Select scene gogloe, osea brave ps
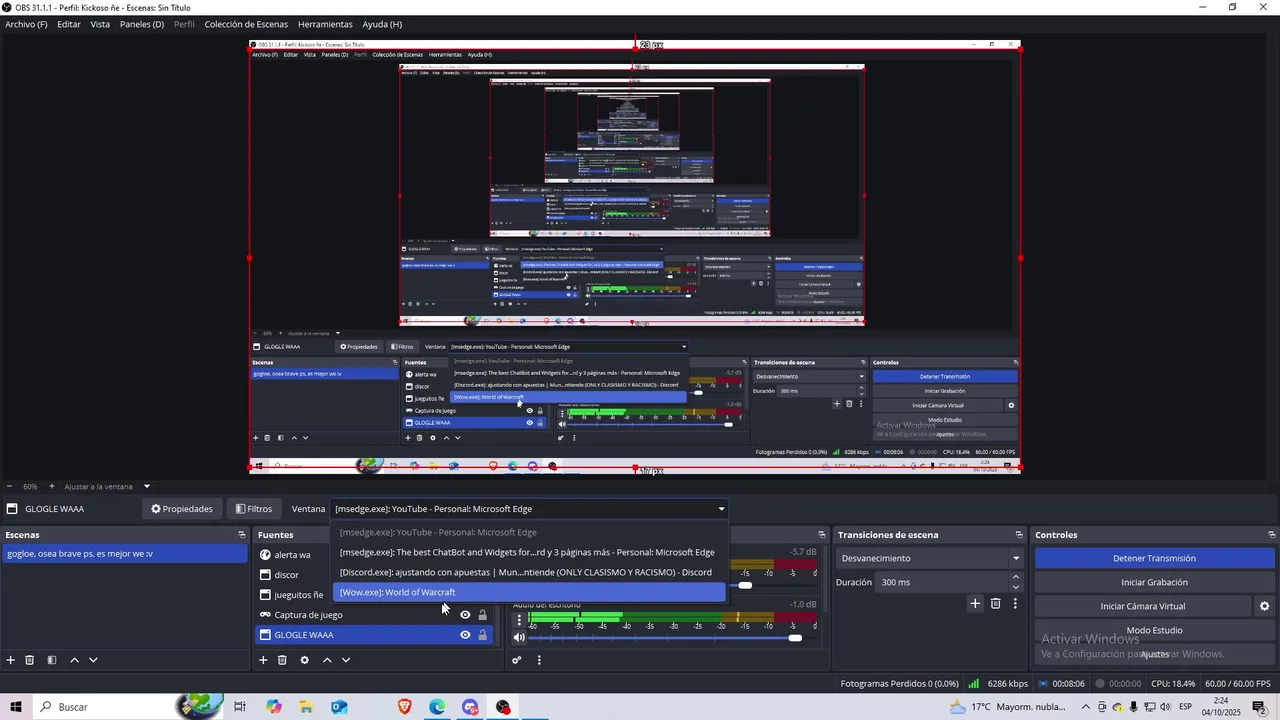This screenshot has width=1280, height=720. (x=124, y=554)
